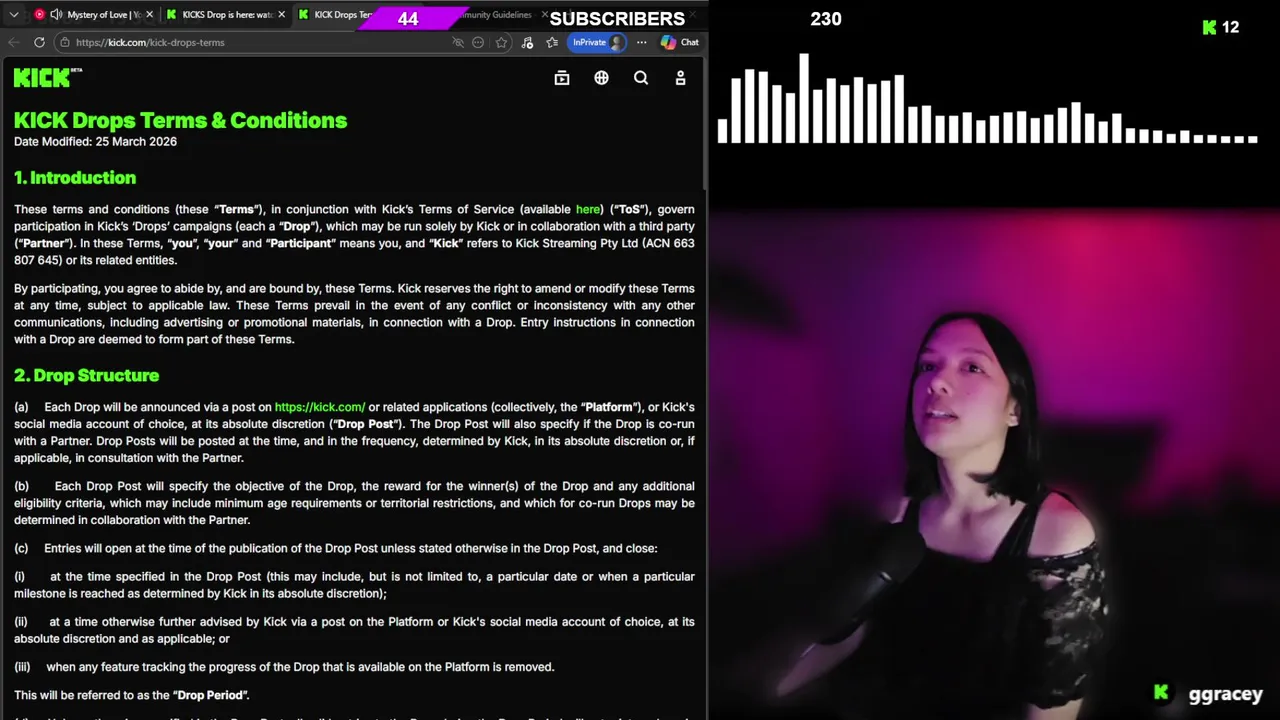Add this page to favorites star
This screenshot has height=720, width=1280.
[501, 42]
